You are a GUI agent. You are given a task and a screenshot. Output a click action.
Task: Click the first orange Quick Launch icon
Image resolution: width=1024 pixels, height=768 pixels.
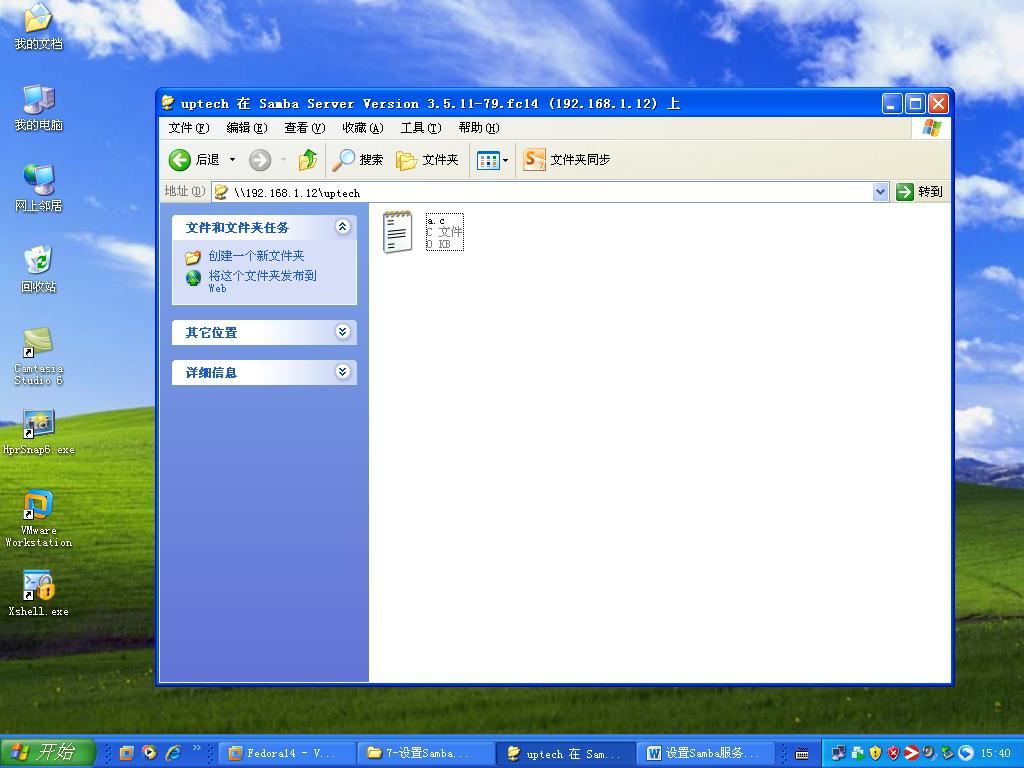tap(127, 753)
